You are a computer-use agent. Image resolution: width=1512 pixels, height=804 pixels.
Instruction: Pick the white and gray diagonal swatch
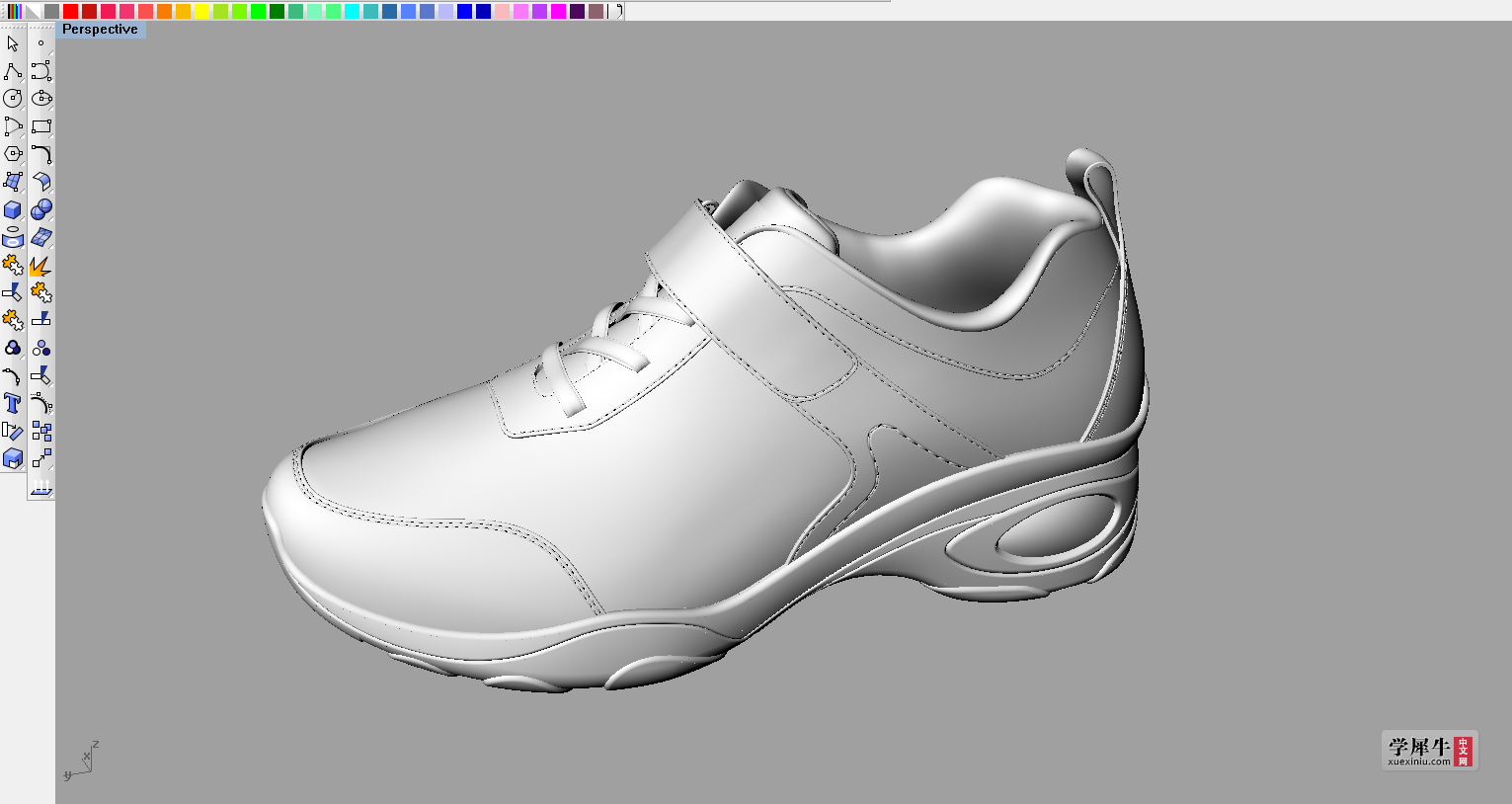33,11
